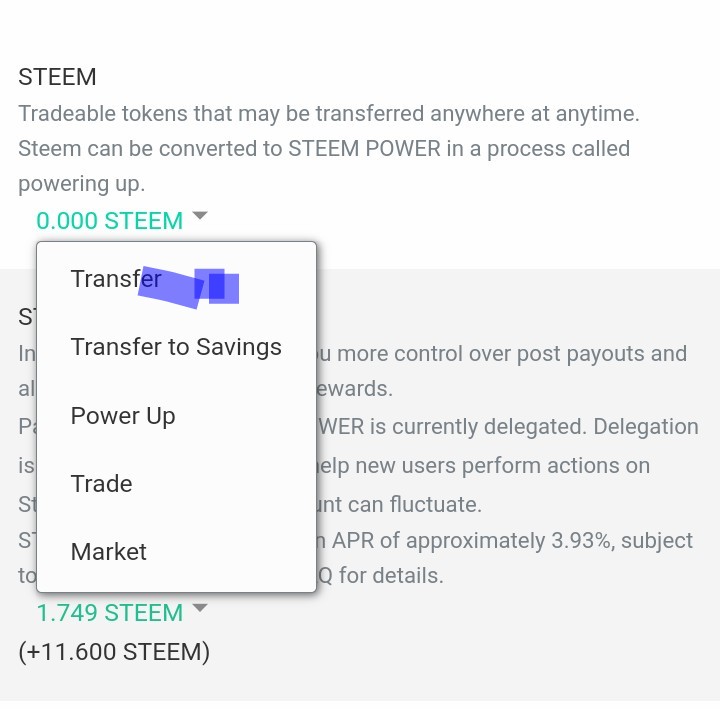Screen dimensions: 720x709
Task: Select Transfer from the dropdown menu
Action: tap(115, 279)
